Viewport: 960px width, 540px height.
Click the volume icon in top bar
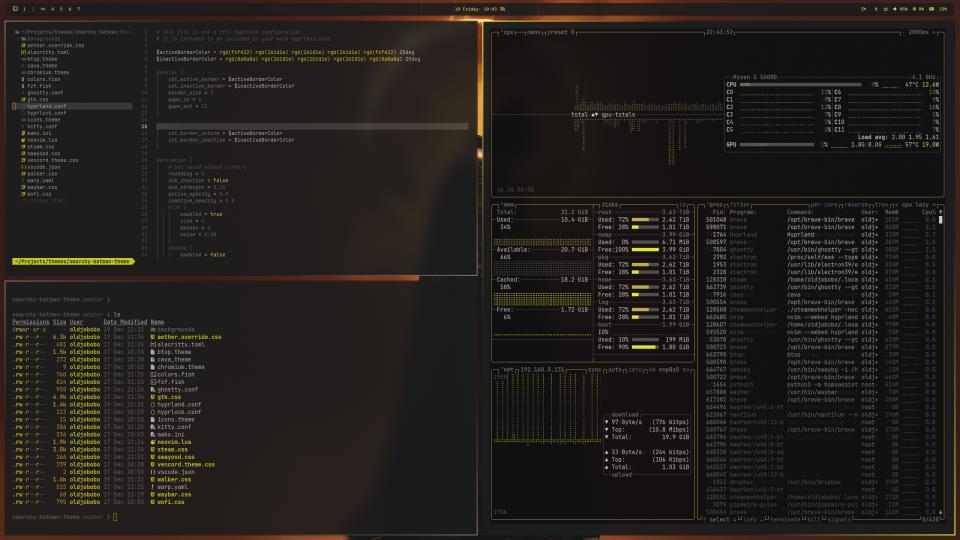896,9
